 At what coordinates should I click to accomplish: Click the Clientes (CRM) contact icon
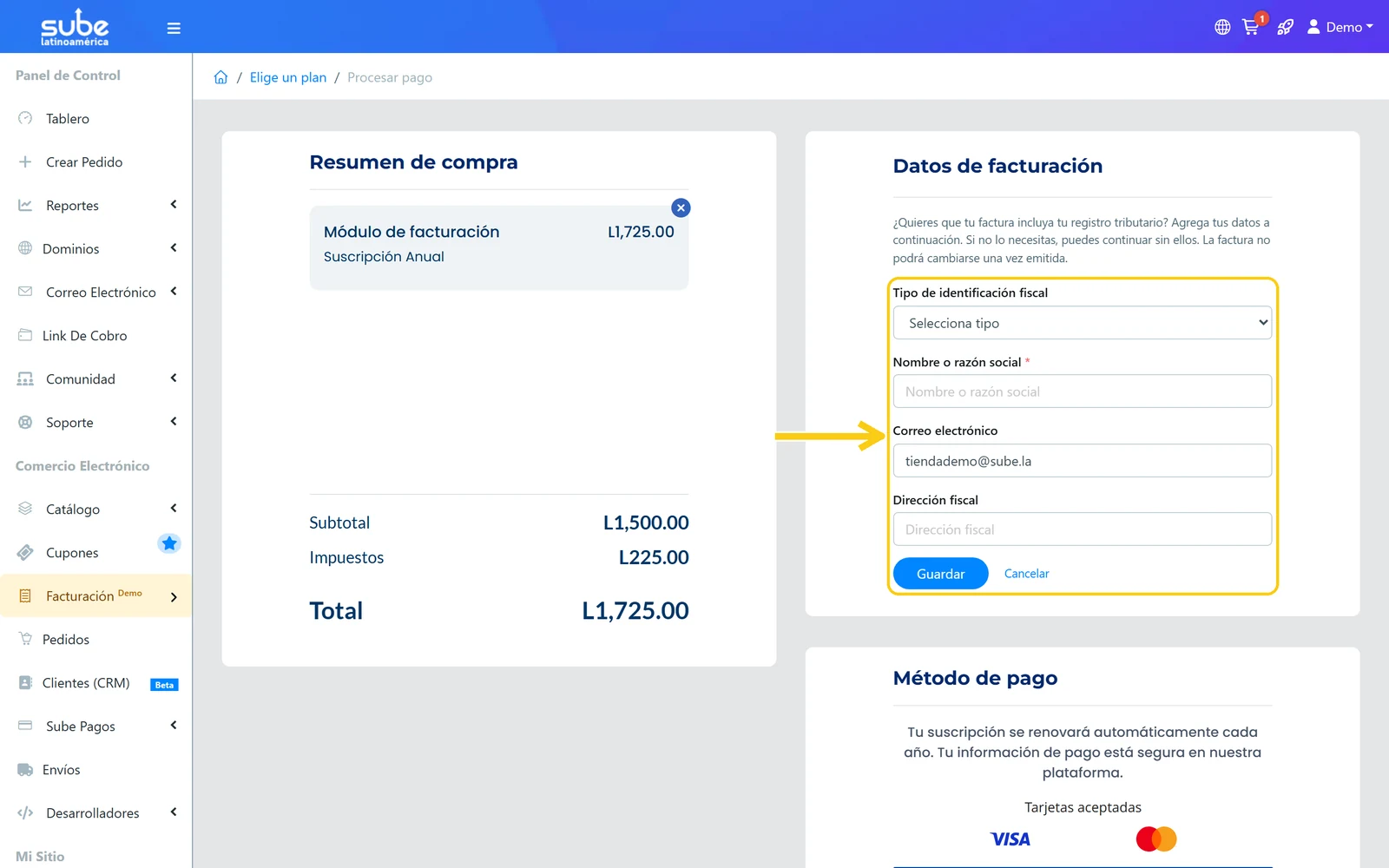[25, 682]
